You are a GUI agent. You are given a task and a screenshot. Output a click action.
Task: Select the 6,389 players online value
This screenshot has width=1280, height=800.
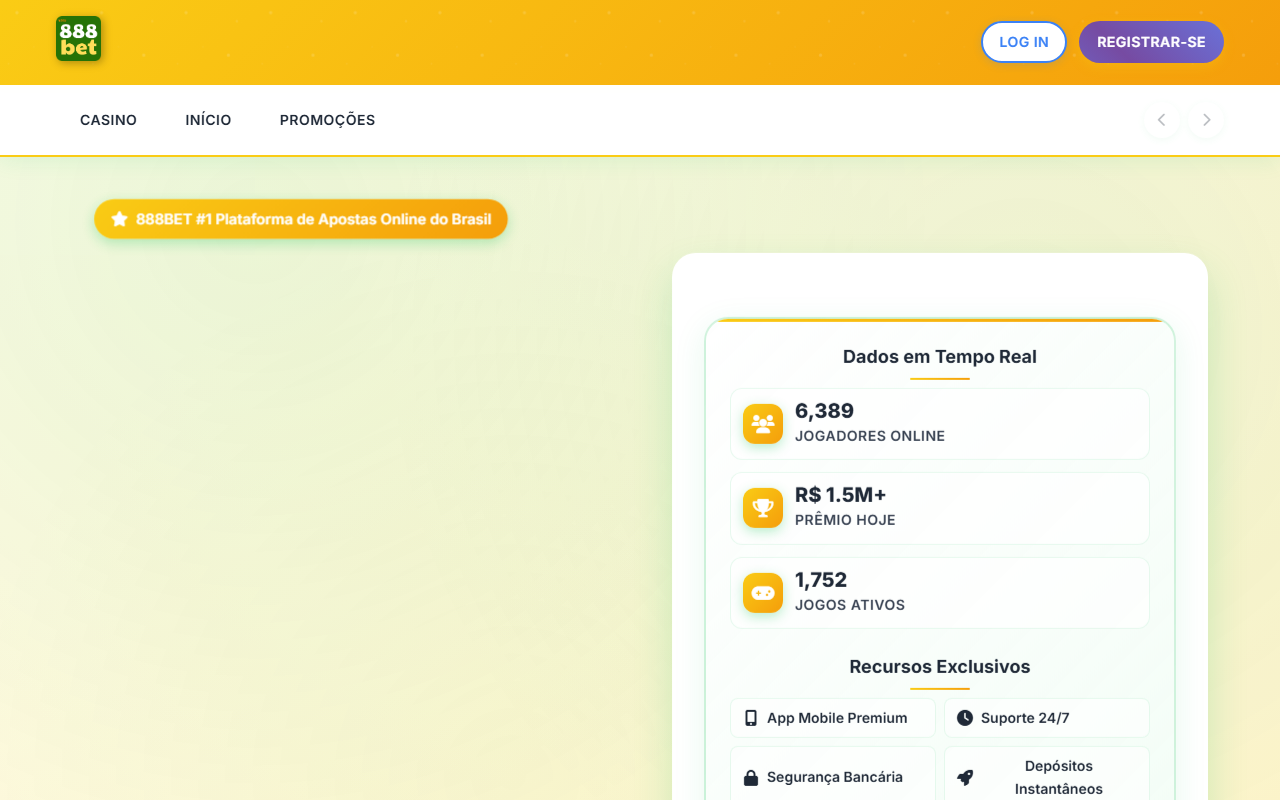824,411
